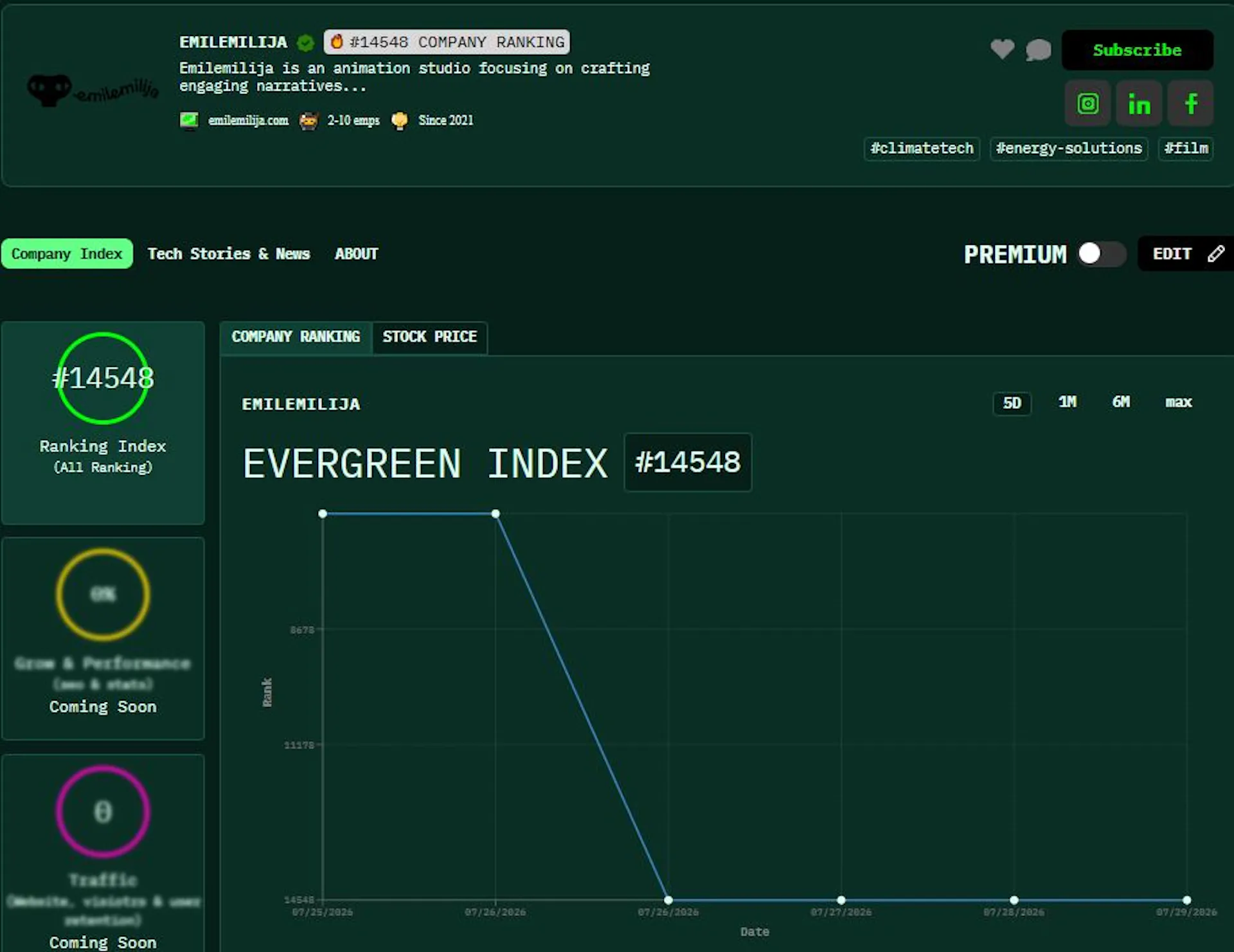The height and width of the screenshot is (952, 1234).
Task: Open the emilemilija.com website link
Action: click(x=248, y=120)
